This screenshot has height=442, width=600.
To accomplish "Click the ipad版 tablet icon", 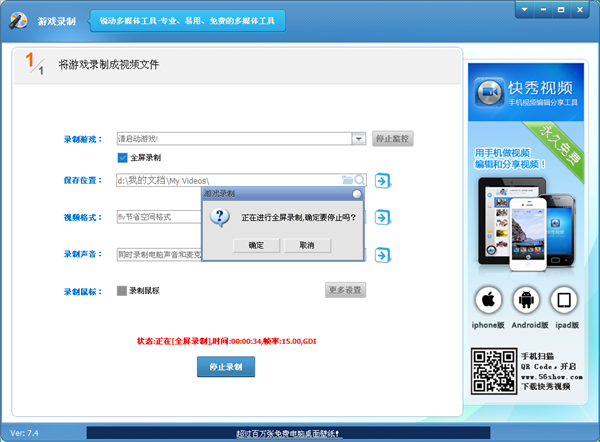I will [564, 300].
